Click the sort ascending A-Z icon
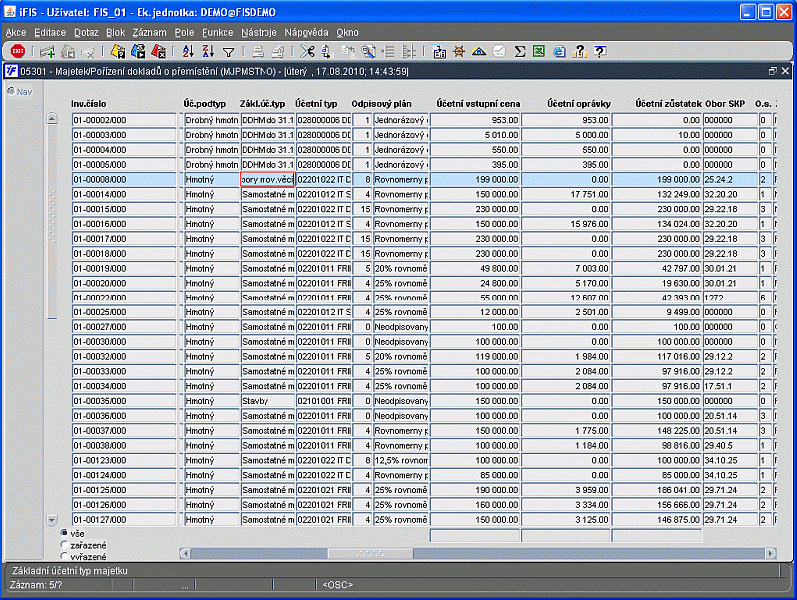The height and width of the screenshot is (600, 797). point(187,51)
